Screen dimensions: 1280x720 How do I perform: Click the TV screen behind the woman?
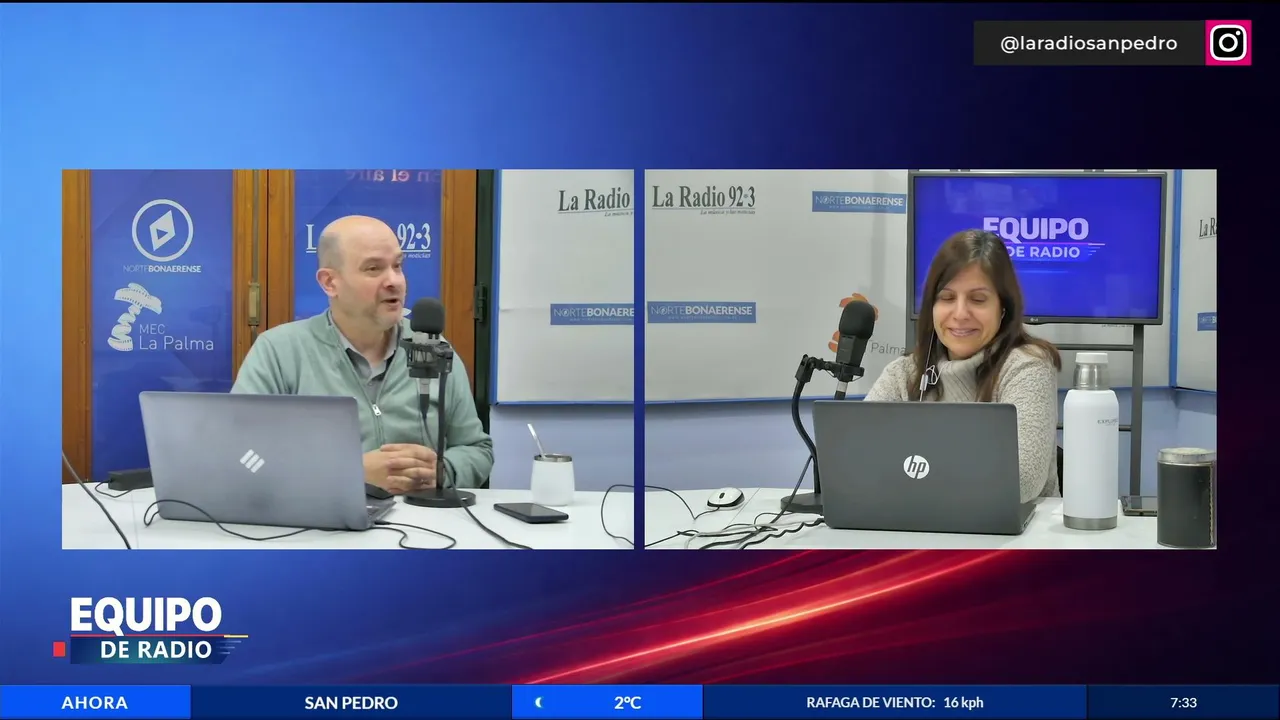1037,247
